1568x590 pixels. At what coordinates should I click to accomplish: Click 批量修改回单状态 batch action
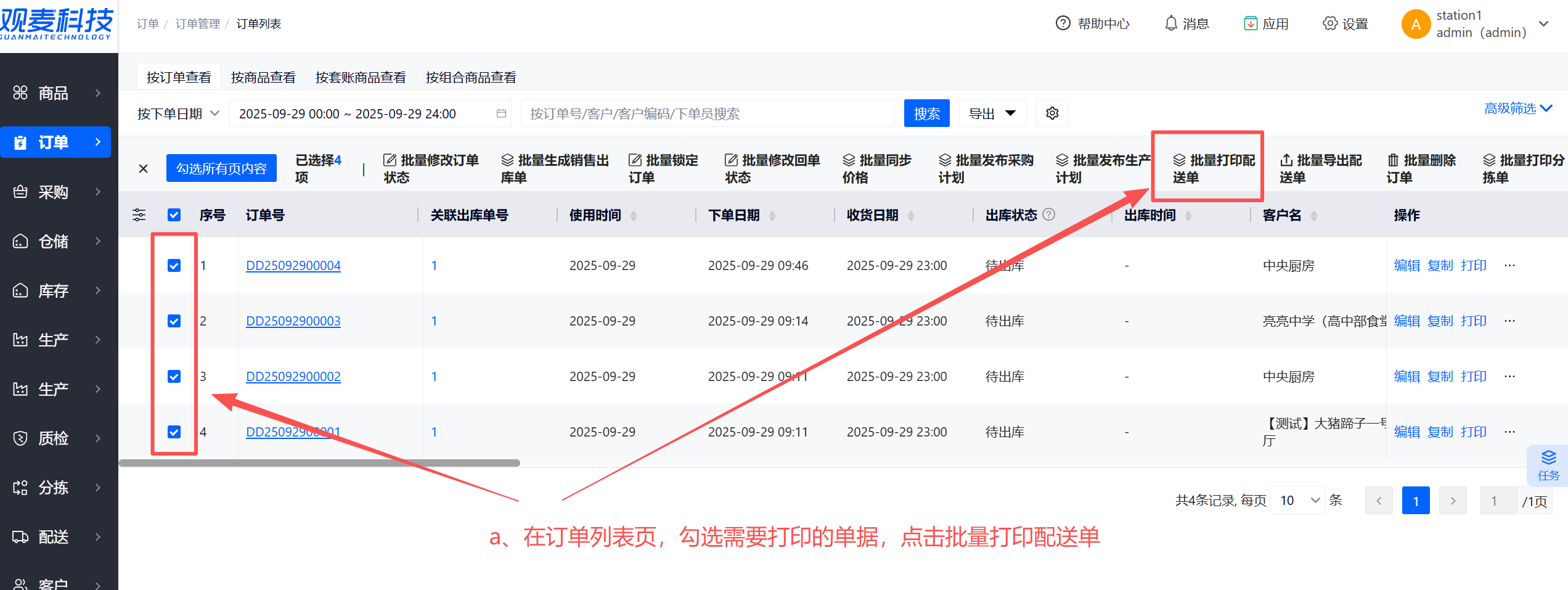pos(772,168)
